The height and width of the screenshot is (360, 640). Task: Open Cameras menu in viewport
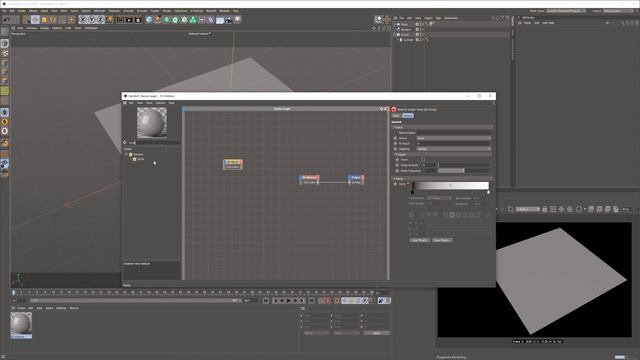click(x=31, y=28)
